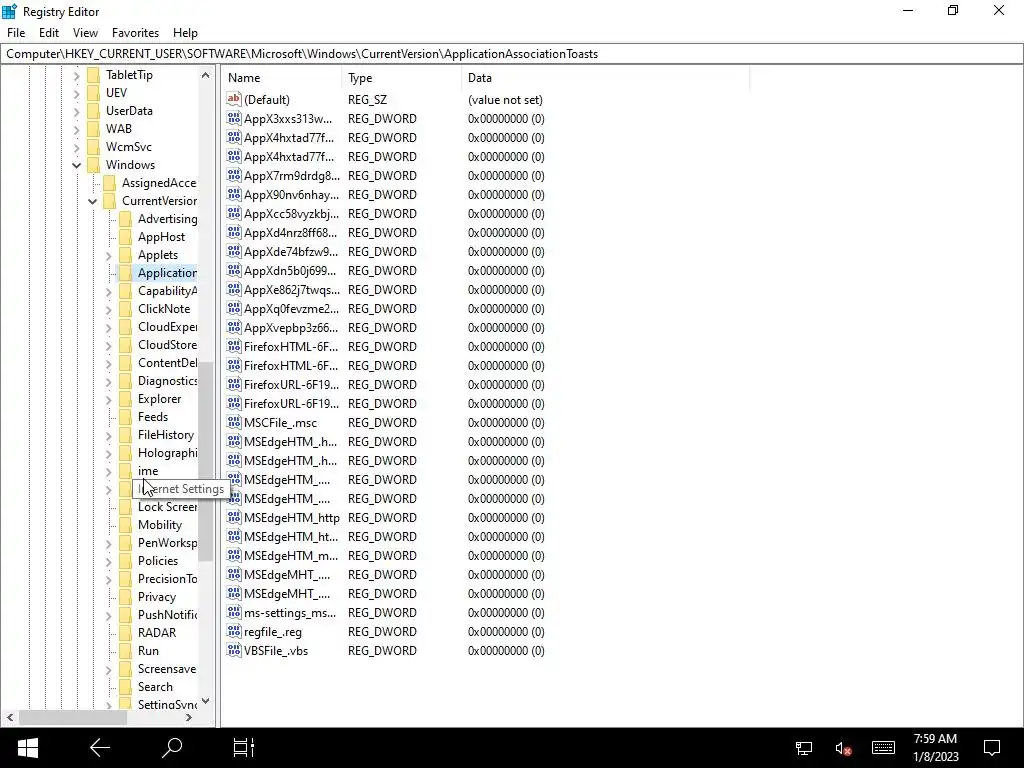Expand the ClickNote key

[x=108, y=309]
